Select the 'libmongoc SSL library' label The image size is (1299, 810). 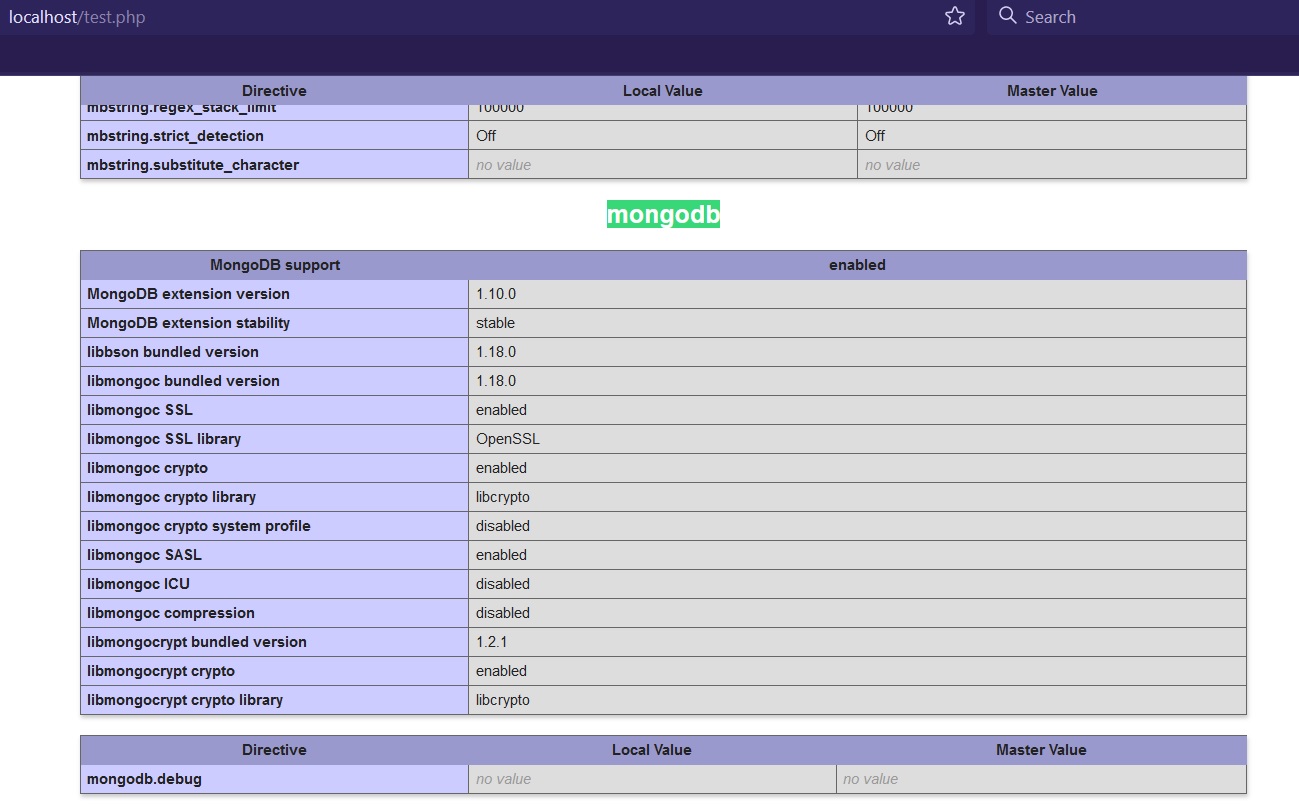(x=164, y=439)
